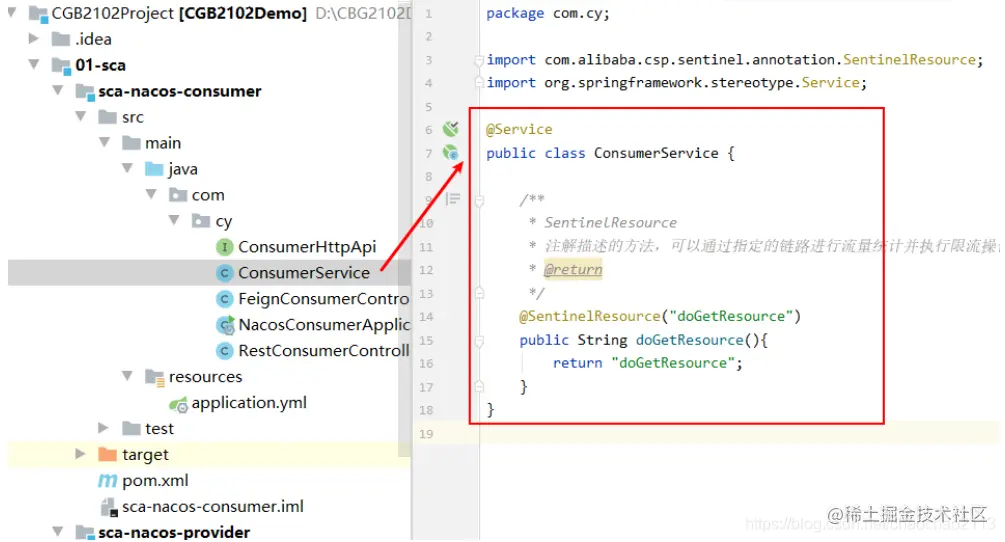
Task: Click the ConsumerService class icon
Action: click(x=224, y=273)
